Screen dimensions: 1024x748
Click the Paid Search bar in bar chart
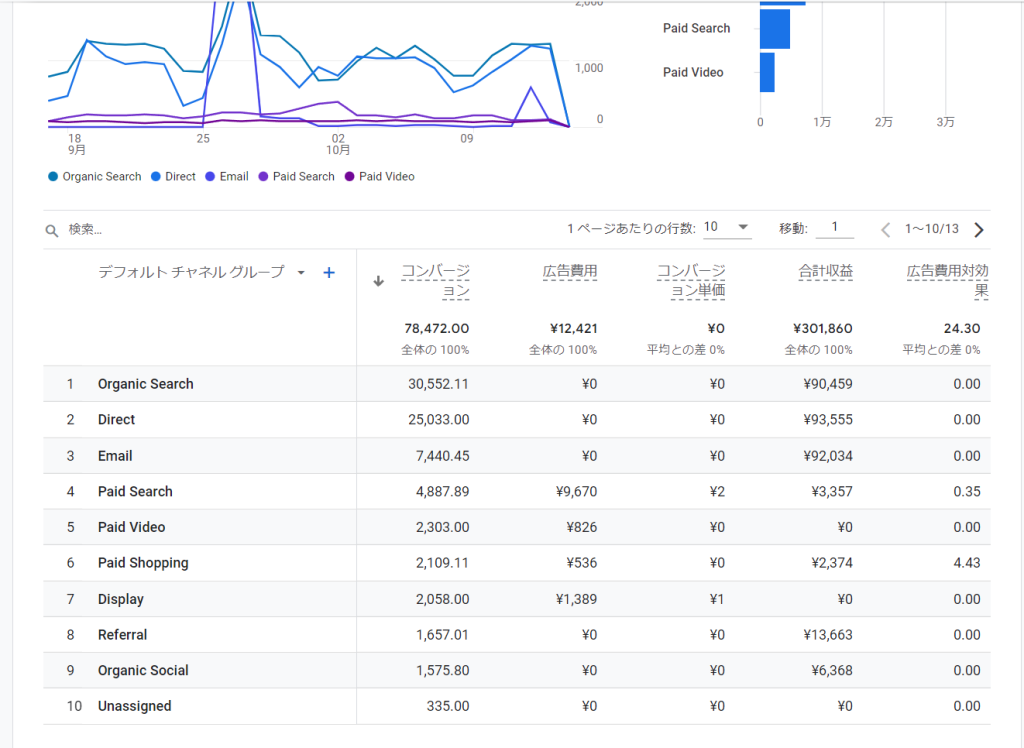(775, 29)
